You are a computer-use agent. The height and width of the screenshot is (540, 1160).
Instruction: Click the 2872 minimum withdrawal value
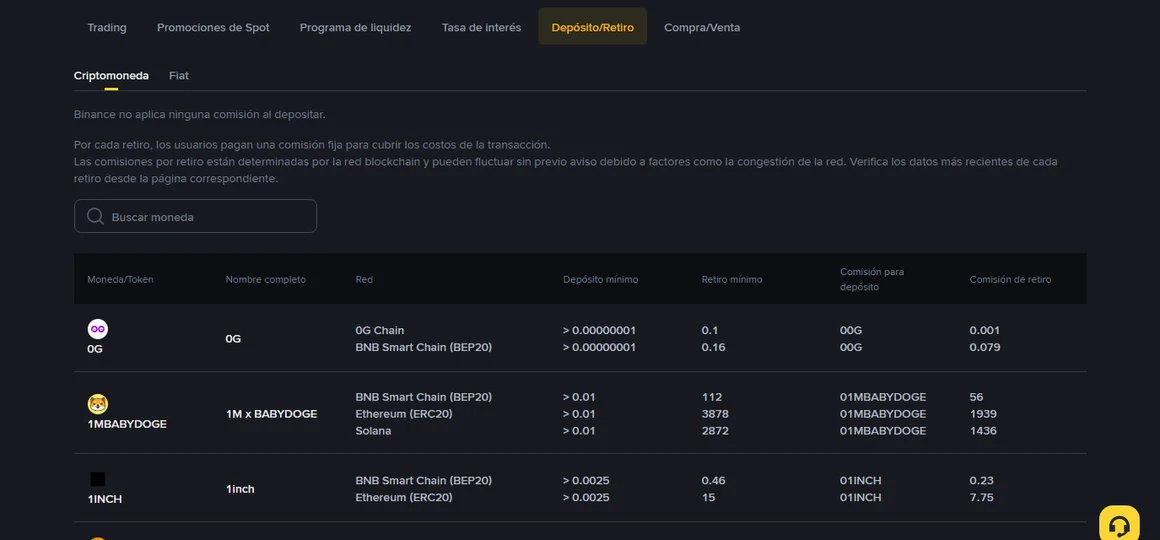coord(715,431)
